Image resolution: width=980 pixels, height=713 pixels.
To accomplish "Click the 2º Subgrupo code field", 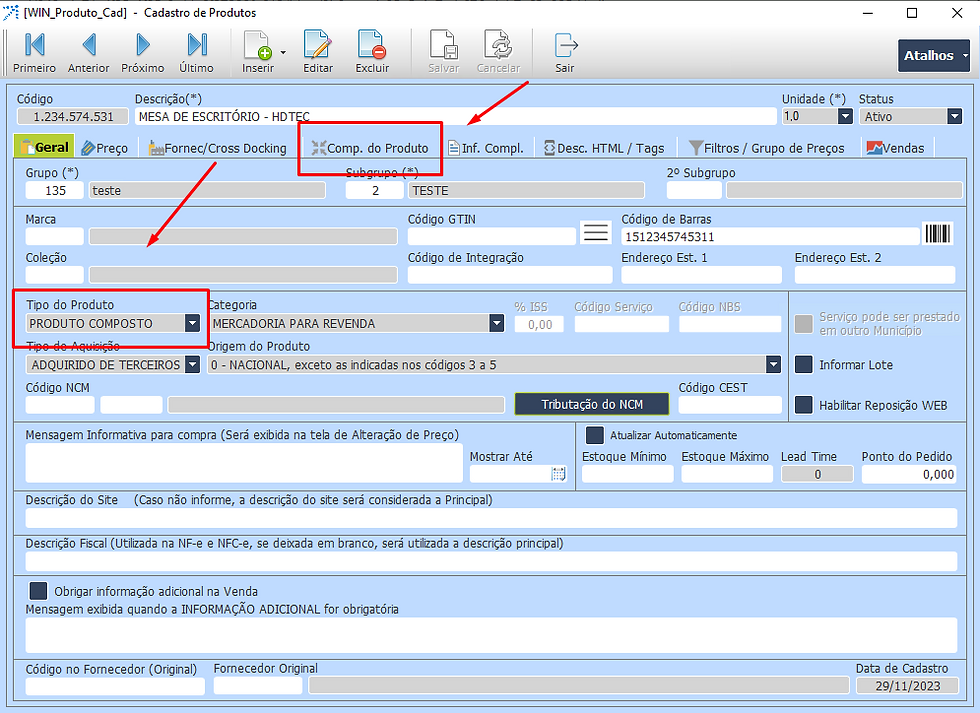I will point(694,190).
